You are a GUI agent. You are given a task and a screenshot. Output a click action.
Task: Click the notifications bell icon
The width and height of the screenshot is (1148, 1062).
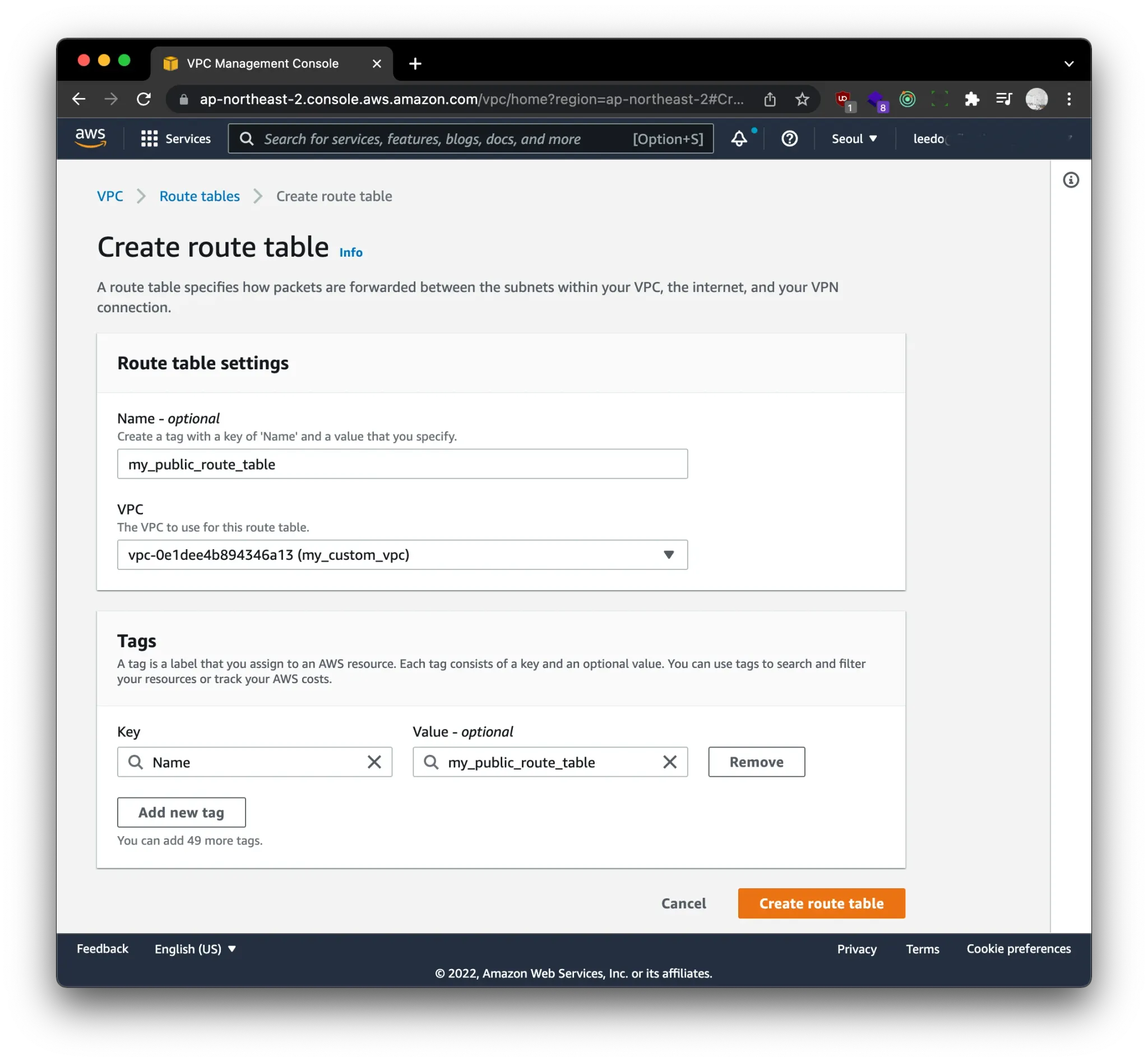click(x=739, y=138)
